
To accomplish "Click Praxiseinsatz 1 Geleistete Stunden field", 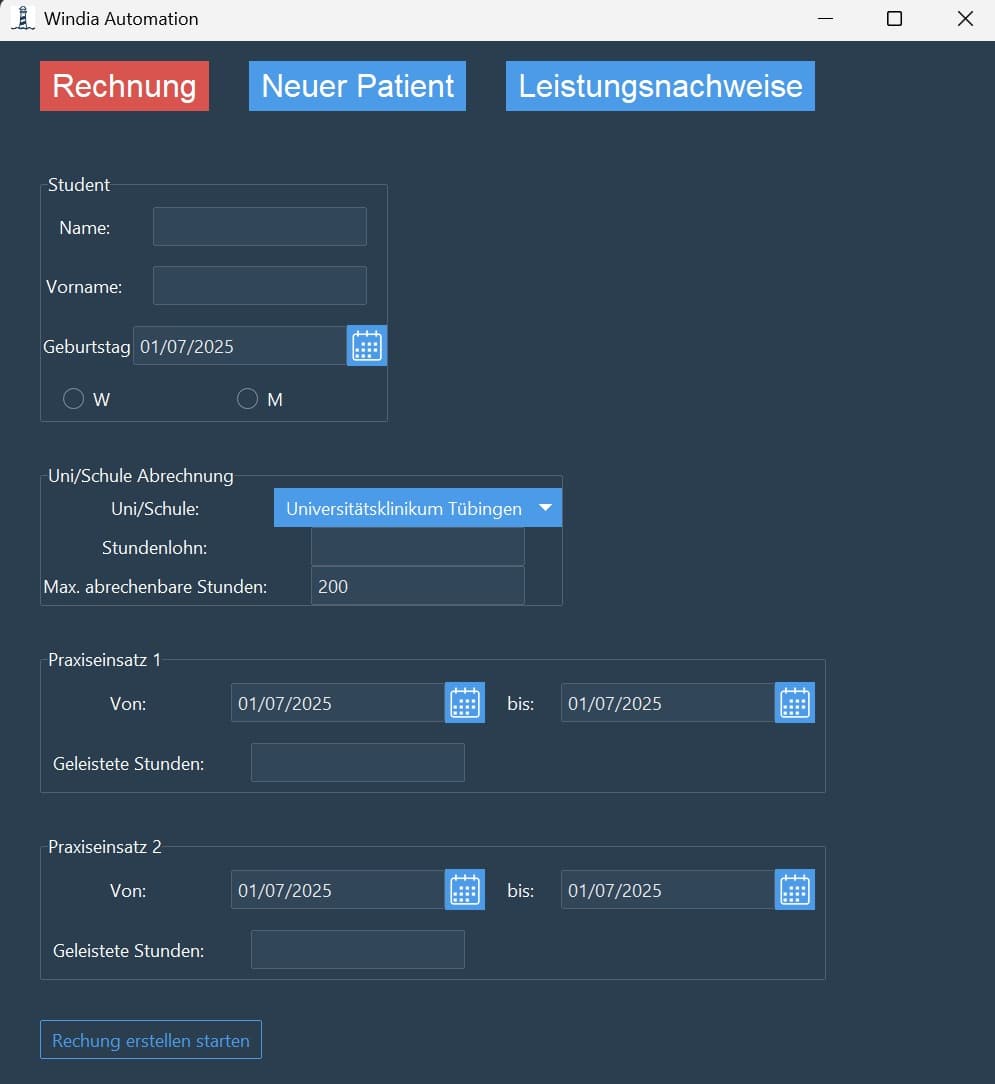I will pyautogui.click(x=357, y=763).
